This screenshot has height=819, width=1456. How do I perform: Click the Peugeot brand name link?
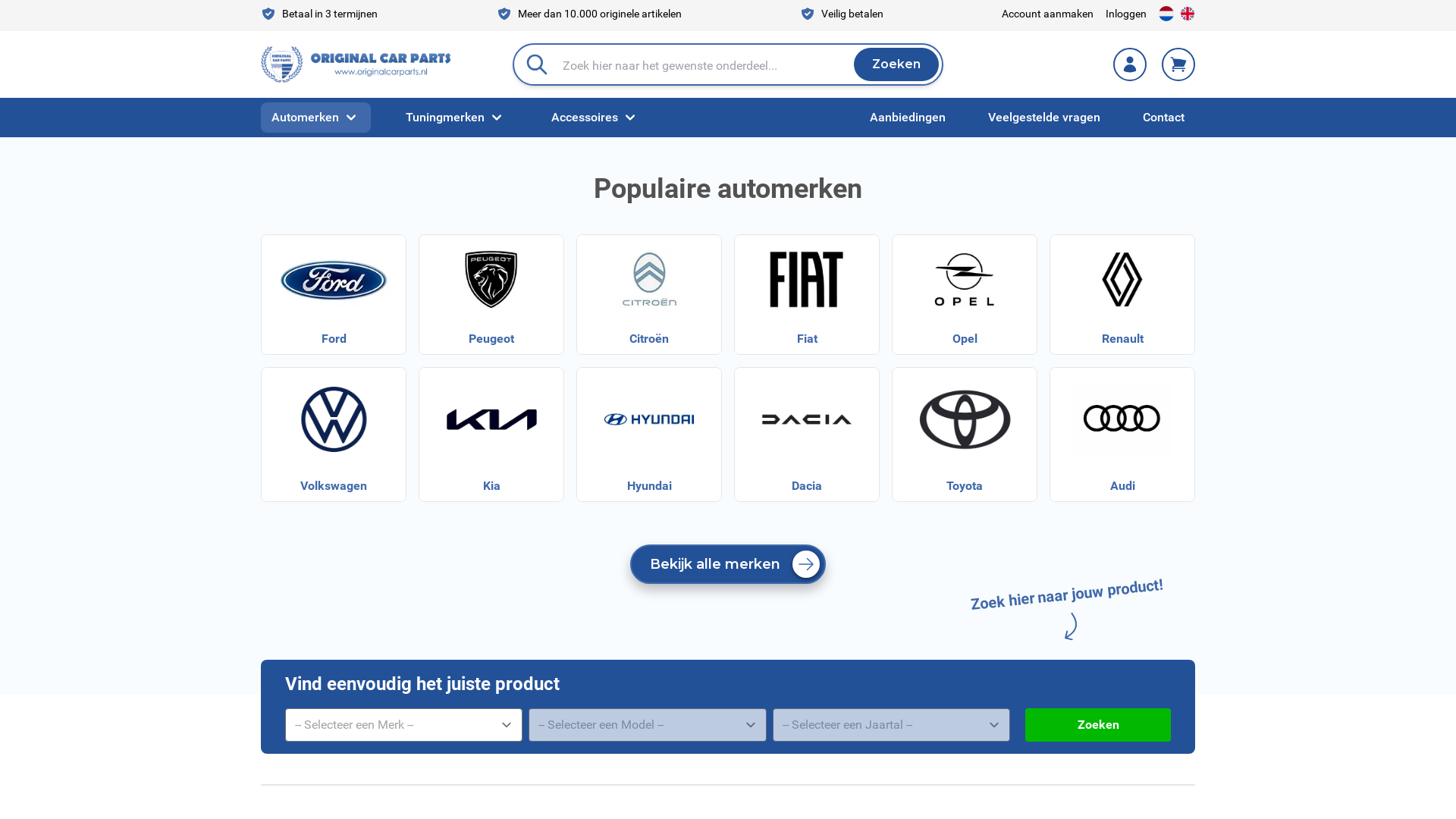tap(491, 339)
